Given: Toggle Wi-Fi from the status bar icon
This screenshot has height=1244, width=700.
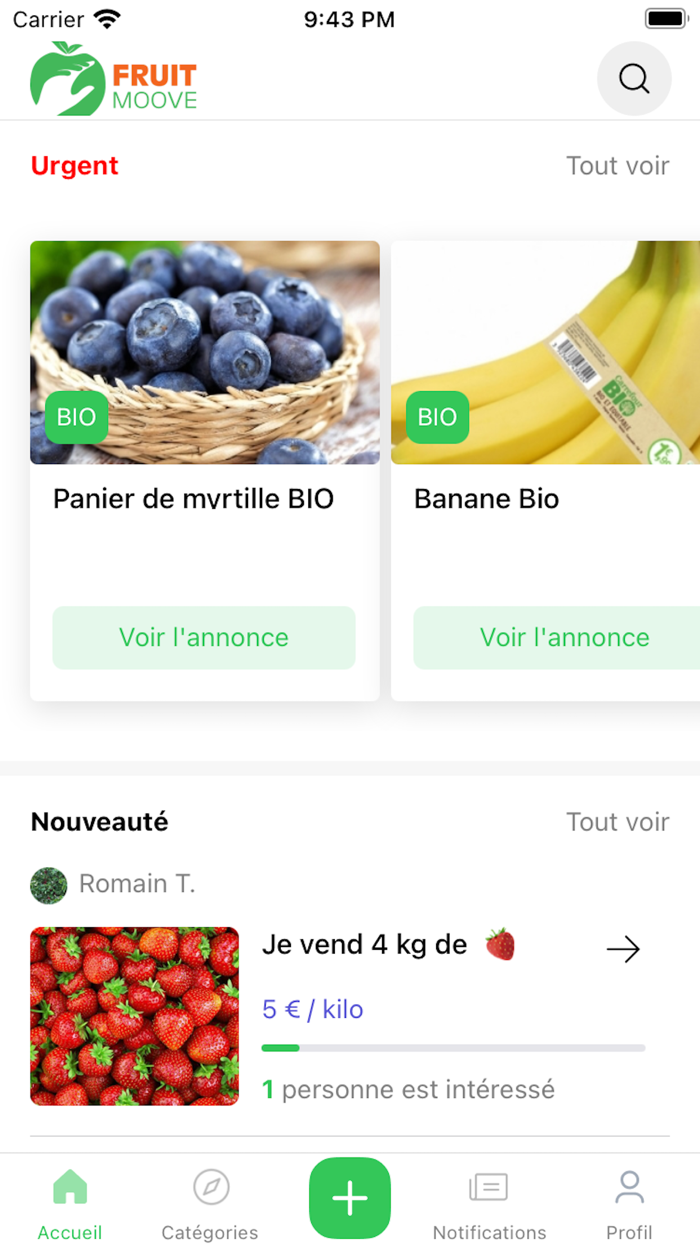Looking at the screenshot, I should coord(109,18).
